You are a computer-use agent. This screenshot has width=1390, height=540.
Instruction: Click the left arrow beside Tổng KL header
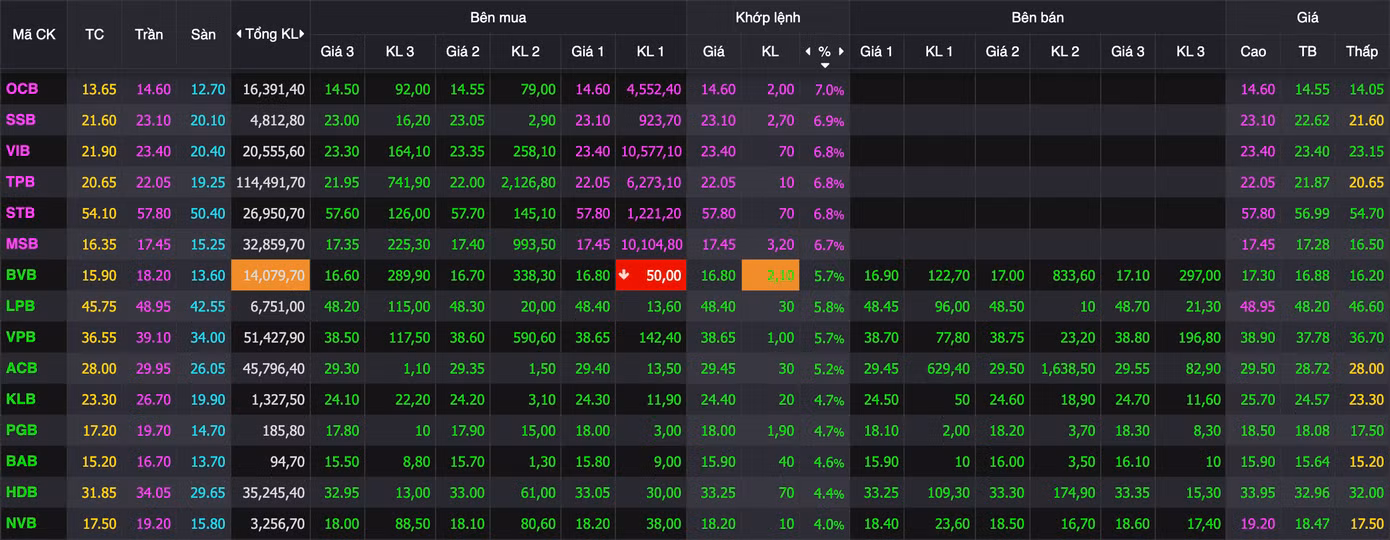click(x=239, y=34)
